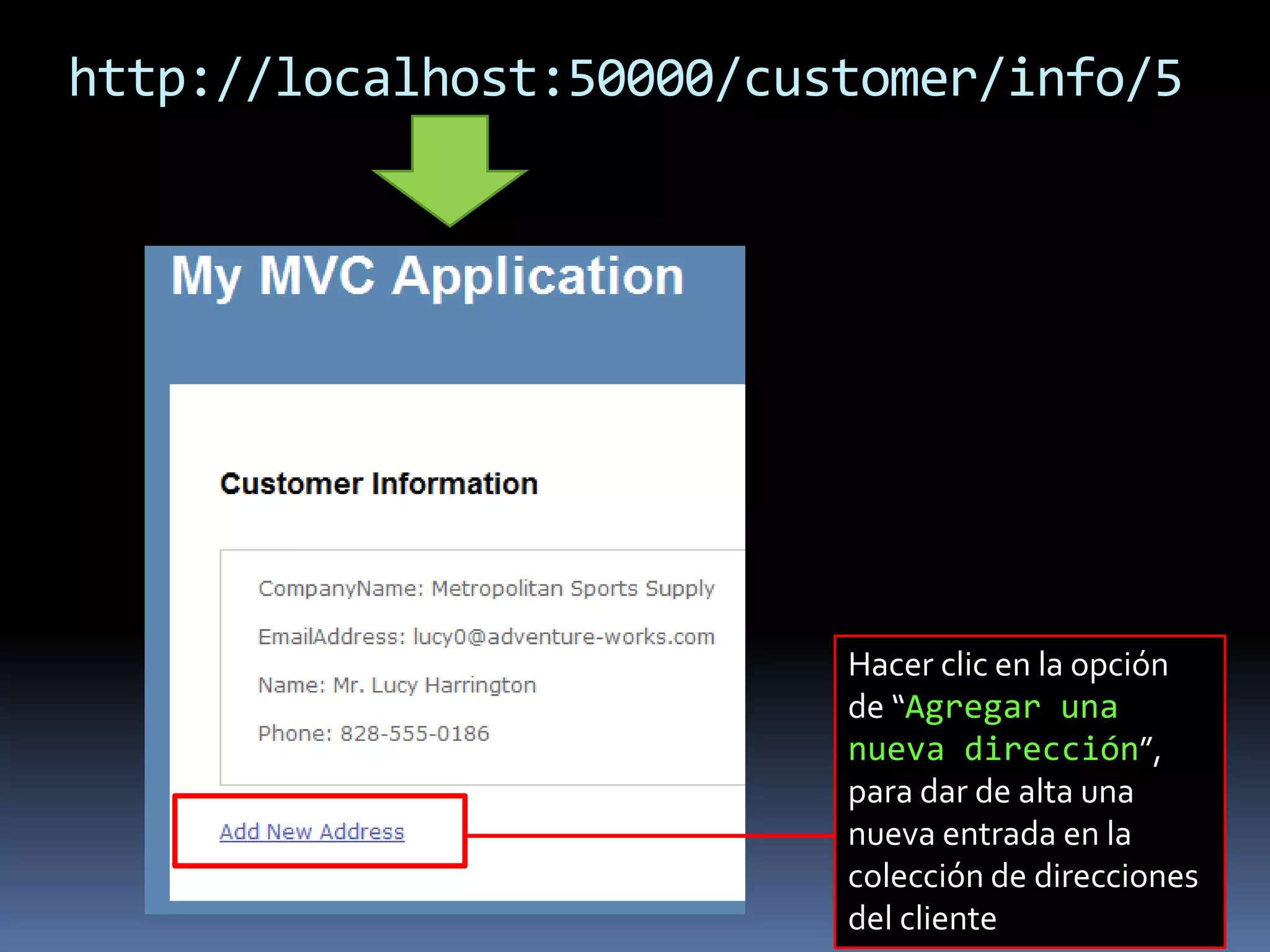Click the EmailAddress lucy0@adventure-works.com line
This screenshot has height=952, width=1270.
pyautogui.click(x=486, y=637)
